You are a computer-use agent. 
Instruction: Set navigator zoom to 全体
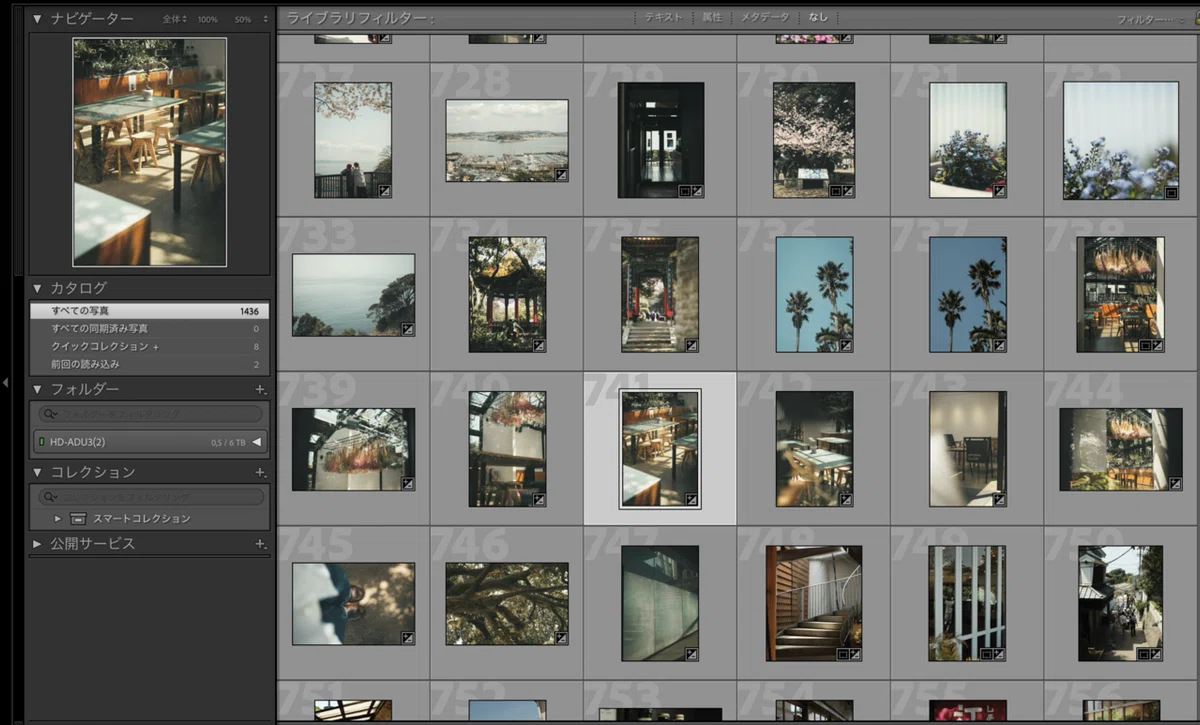click(174, 19)
